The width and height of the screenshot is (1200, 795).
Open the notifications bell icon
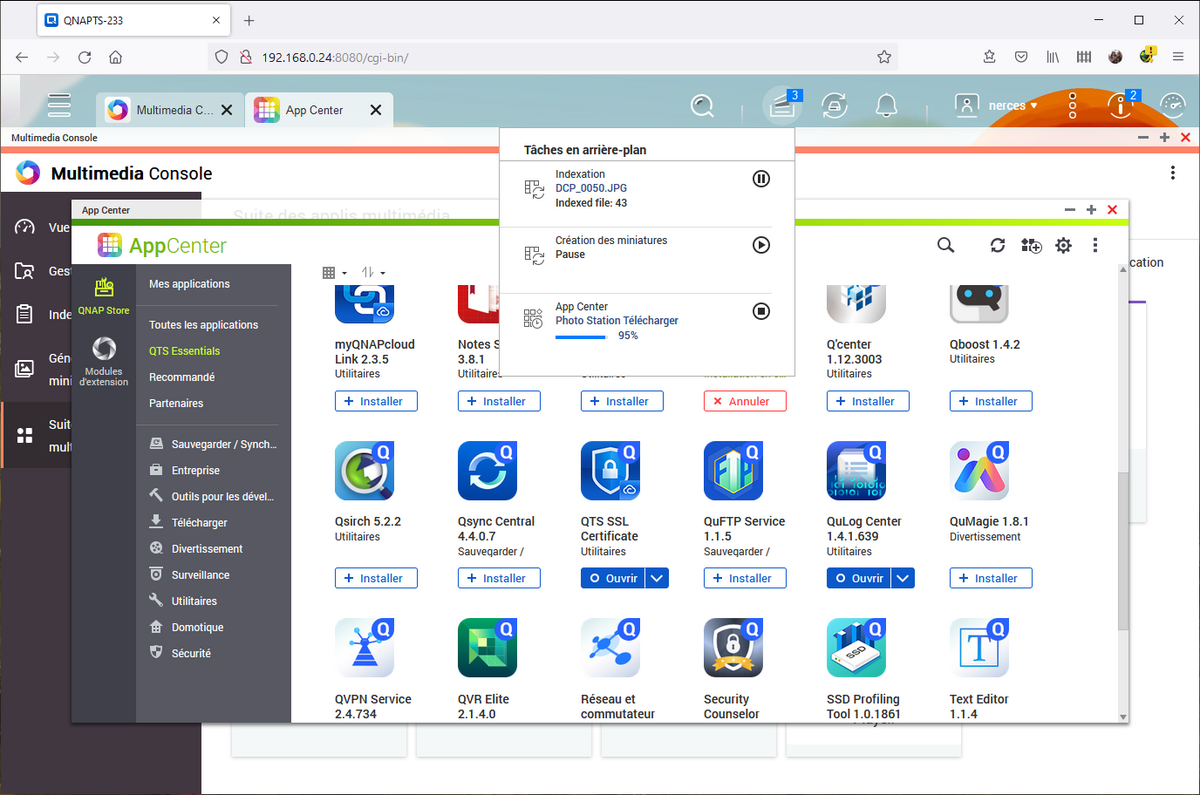886,105
